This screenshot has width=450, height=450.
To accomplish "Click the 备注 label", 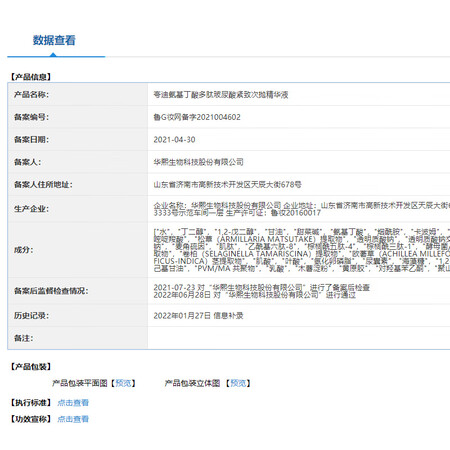I will pyautogui.click(x=24, y=338).
